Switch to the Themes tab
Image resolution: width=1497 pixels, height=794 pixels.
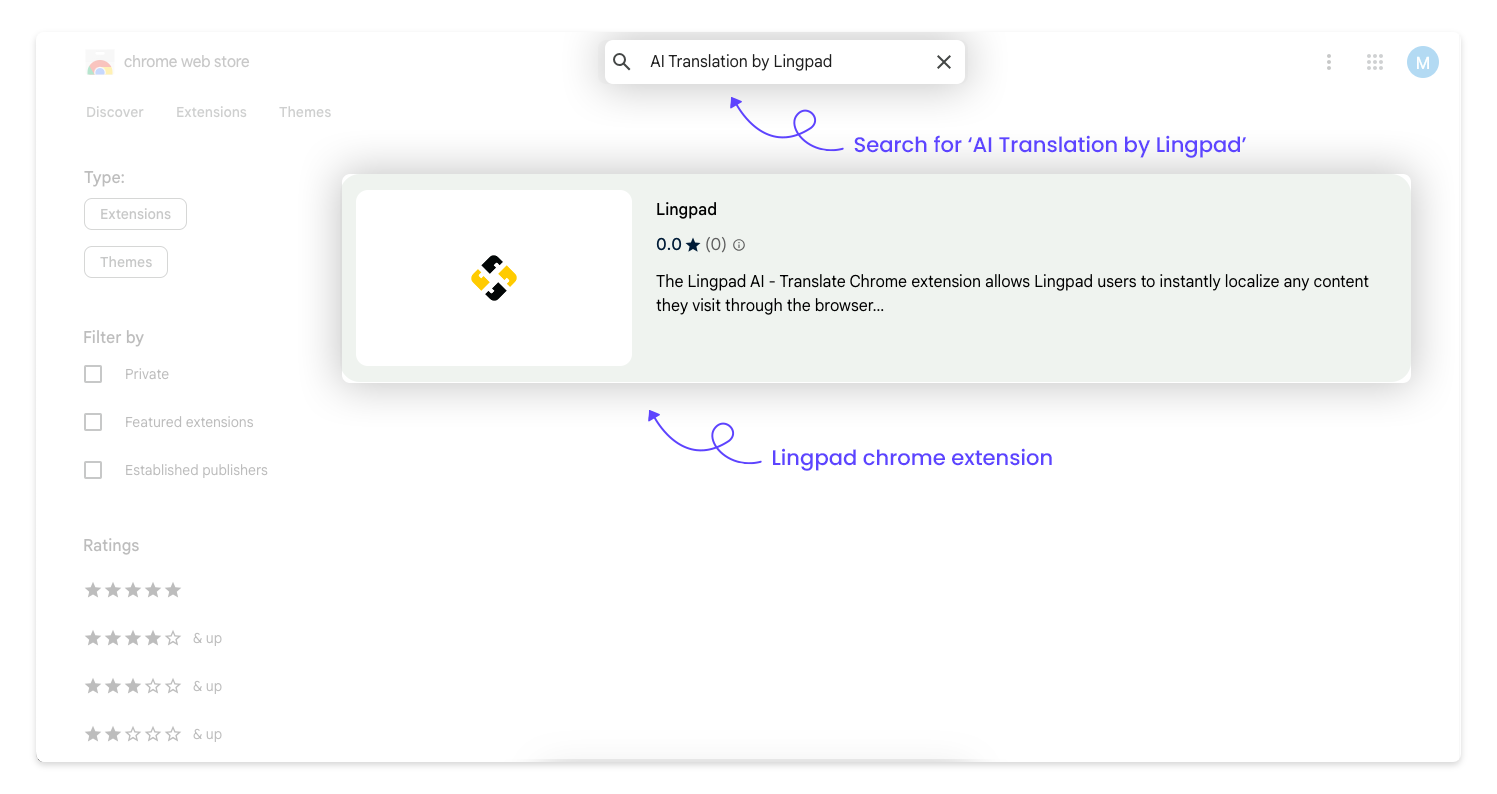tap(305, 112)
